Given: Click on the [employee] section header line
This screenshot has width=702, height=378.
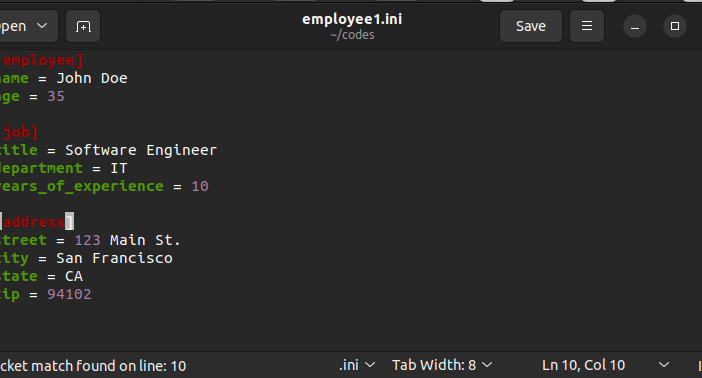Looking at the screenshot, I should [41, 60].
